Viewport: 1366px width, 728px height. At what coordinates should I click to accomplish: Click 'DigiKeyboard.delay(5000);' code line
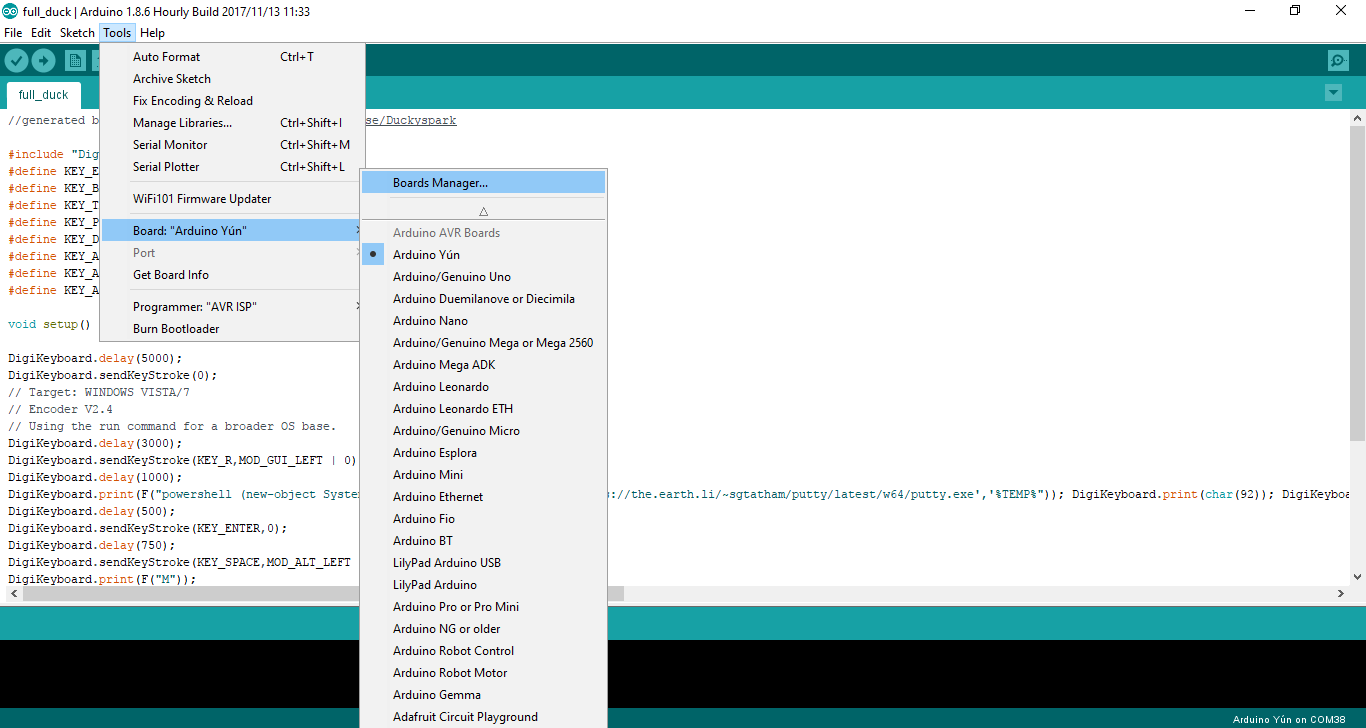[95, 358]
